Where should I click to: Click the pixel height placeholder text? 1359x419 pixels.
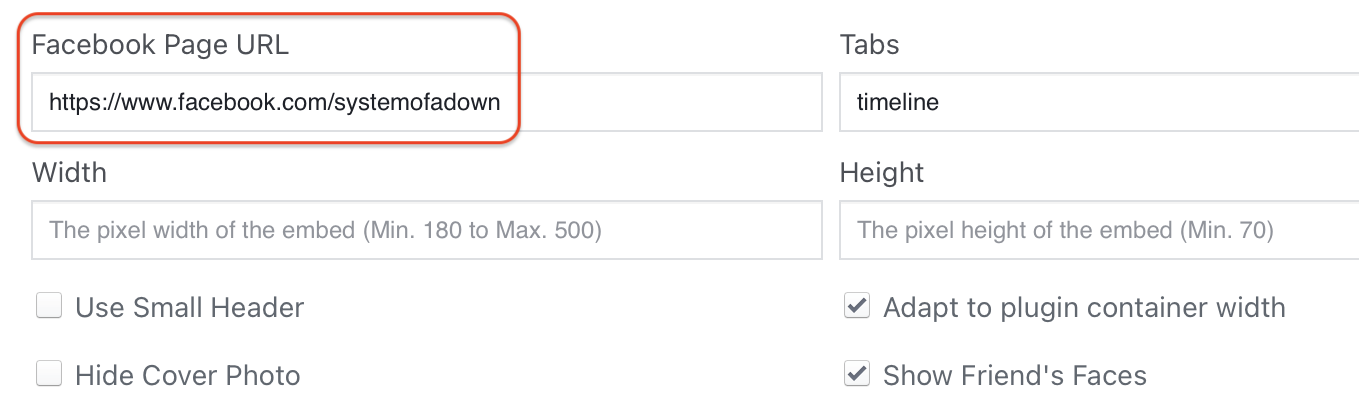pyautogui.click(x=1065, y=231)
